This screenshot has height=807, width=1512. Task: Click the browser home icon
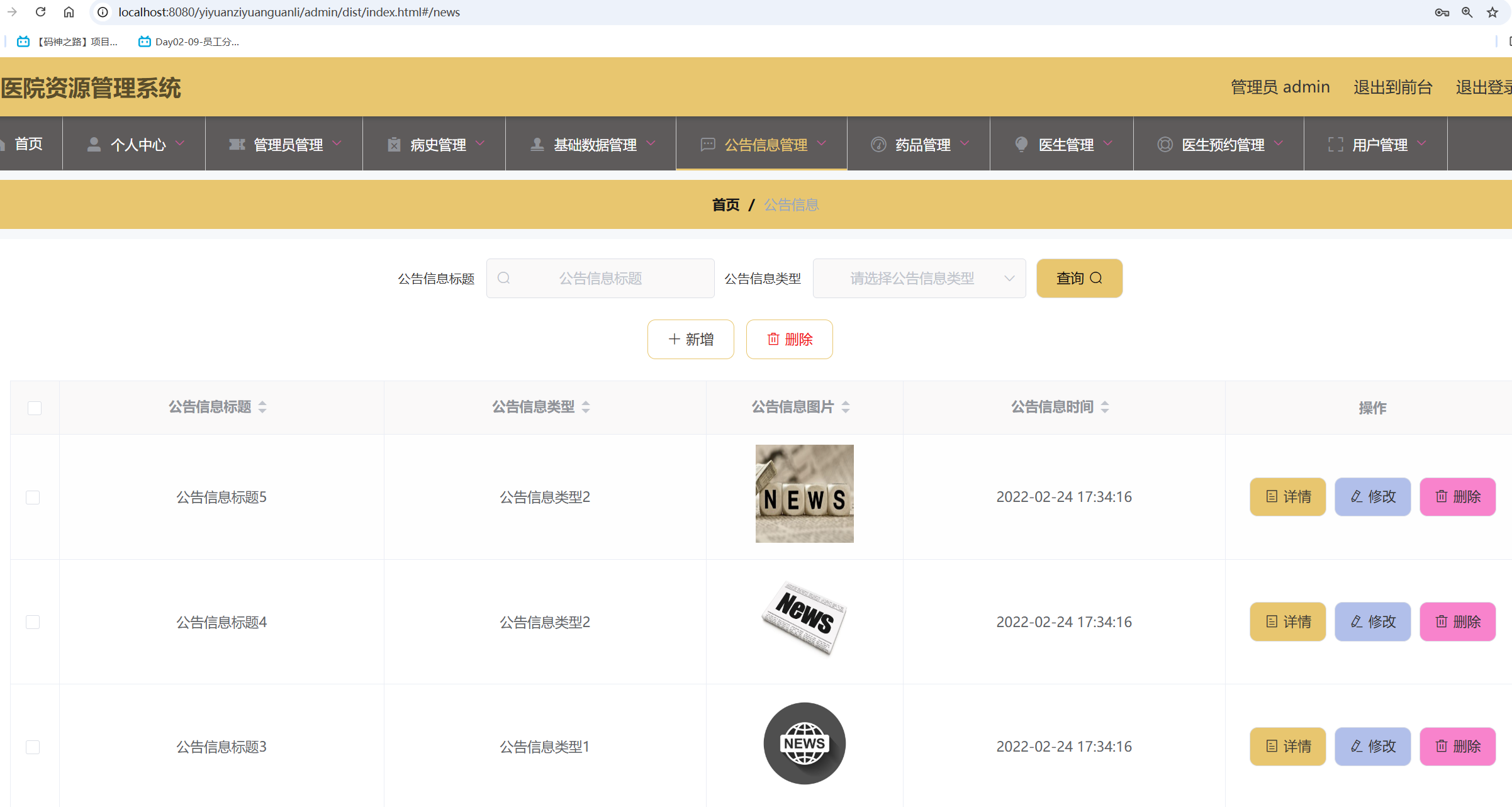coord(69,12)
